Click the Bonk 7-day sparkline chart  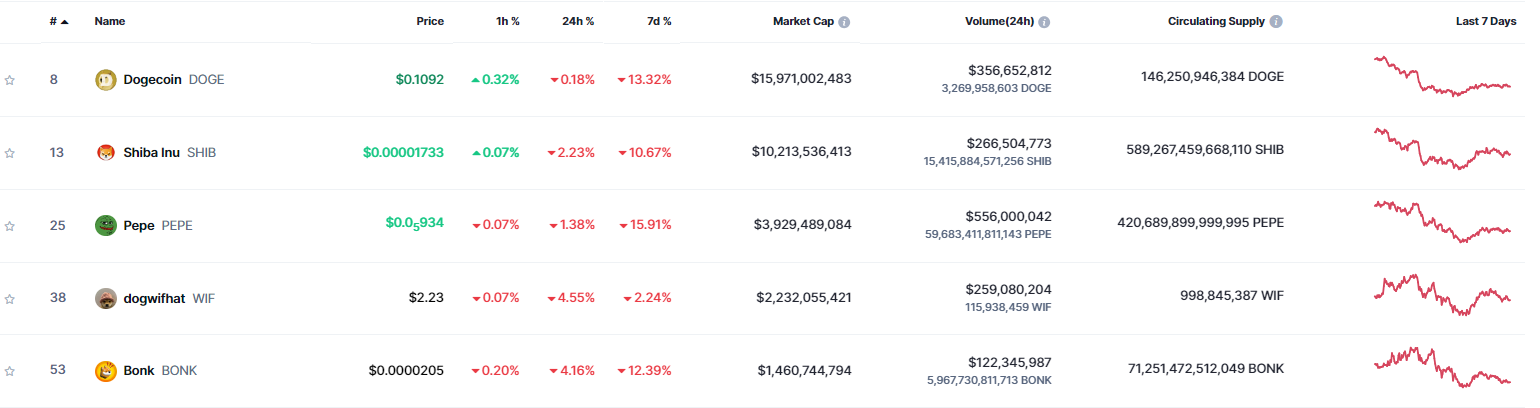1442,369
